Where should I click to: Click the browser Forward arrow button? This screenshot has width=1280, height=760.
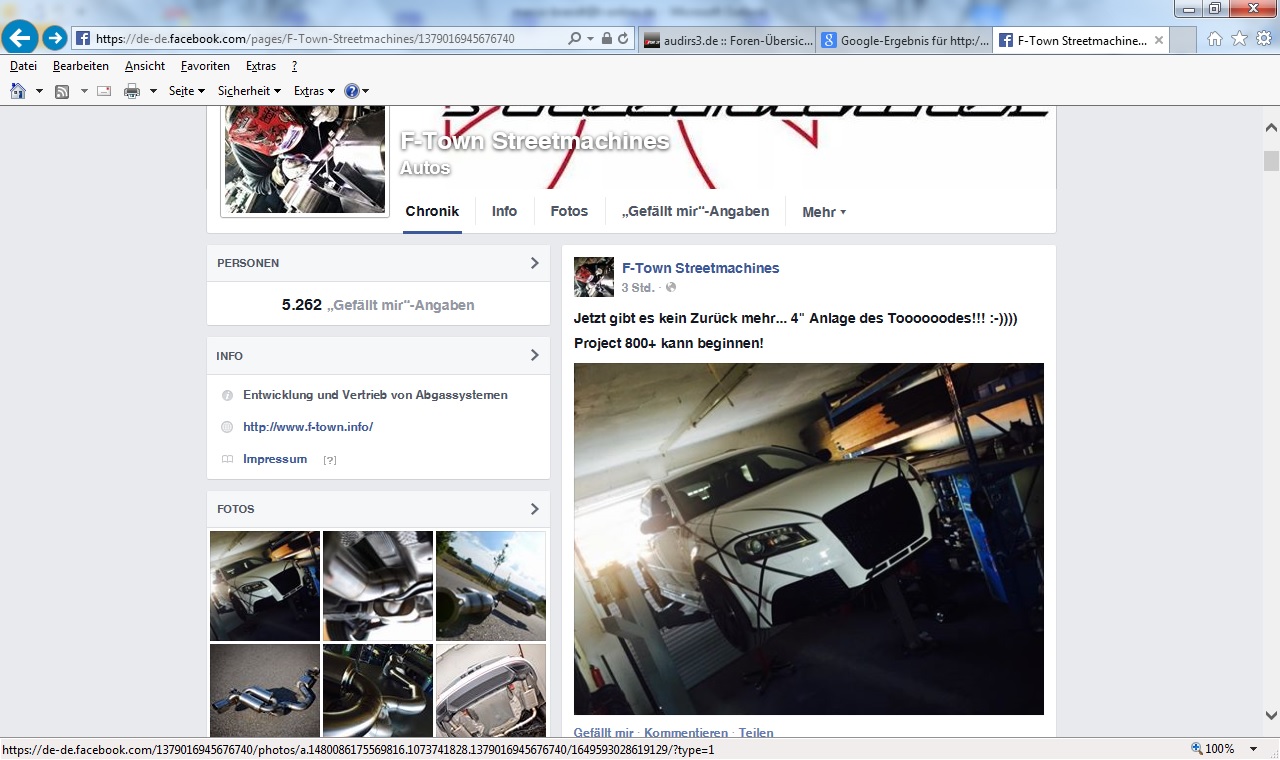[x=54, y=38]
